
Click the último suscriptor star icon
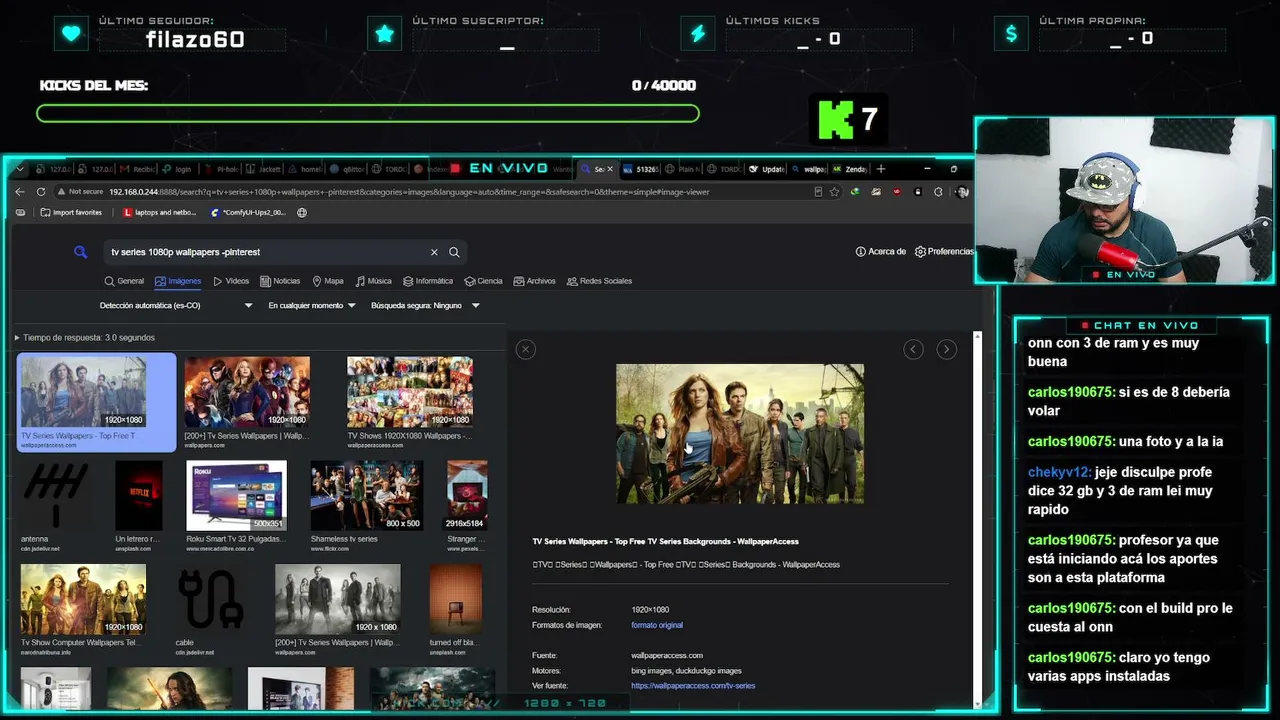(385, 33)
